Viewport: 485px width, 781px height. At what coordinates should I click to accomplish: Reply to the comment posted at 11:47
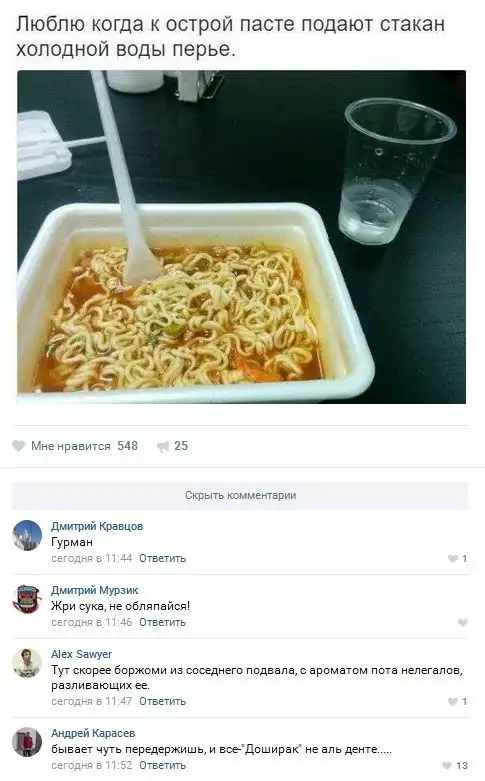coord(162,701)
